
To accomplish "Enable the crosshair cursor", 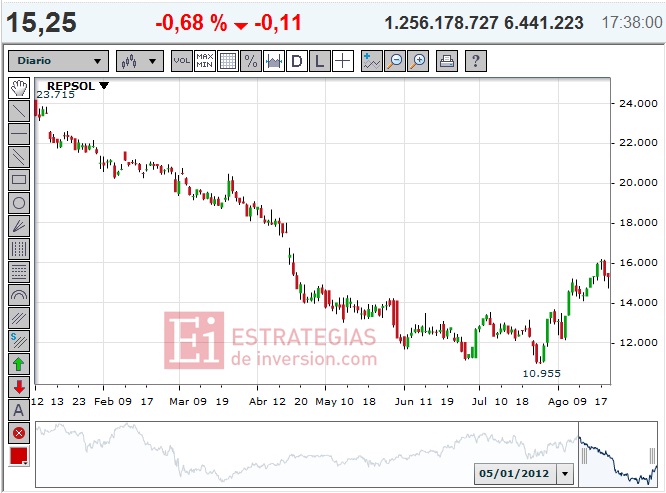I will click(342, 61).
